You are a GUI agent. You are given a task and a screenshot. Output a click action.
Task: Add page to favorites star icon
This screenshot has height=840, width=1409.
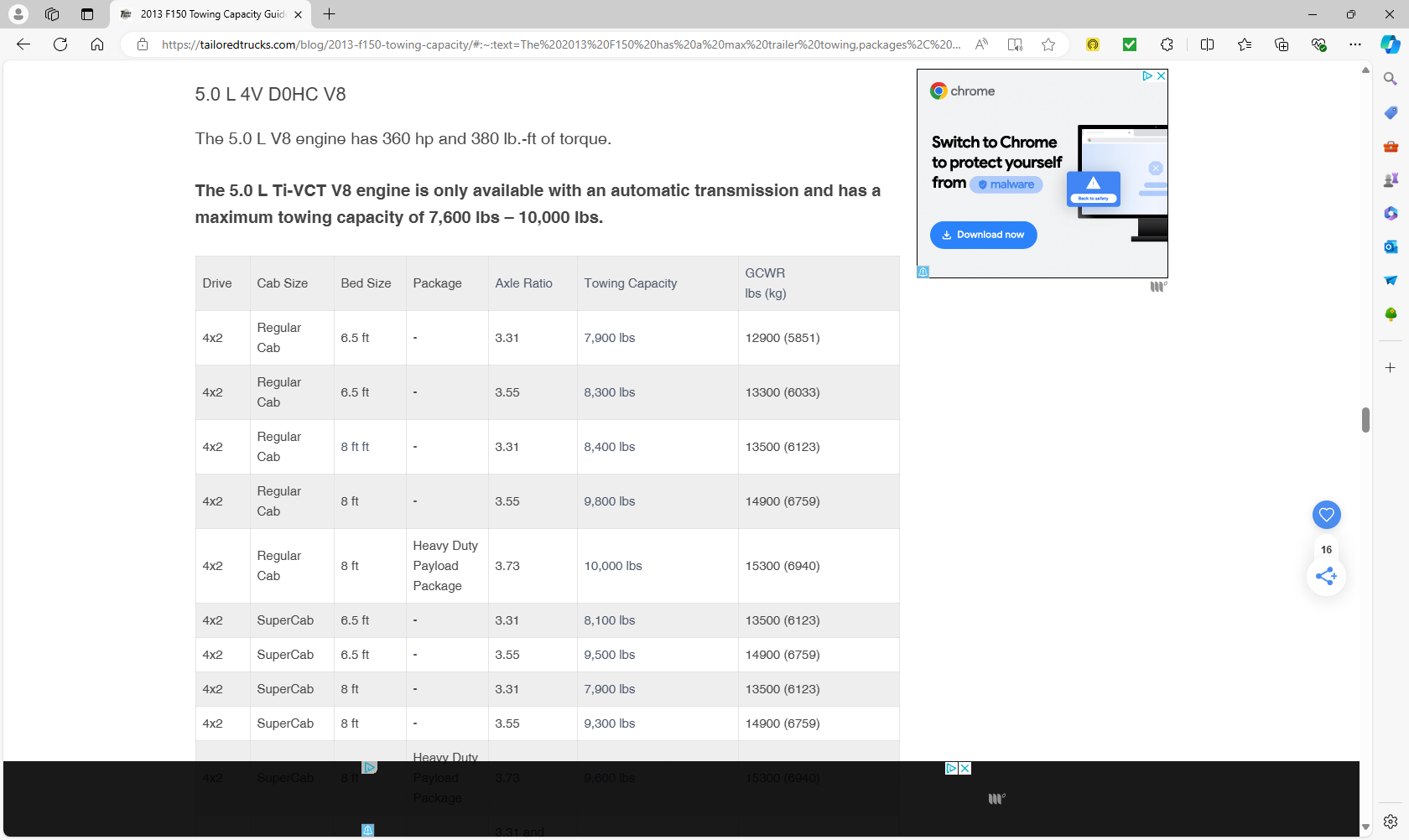coord(1048,44)
